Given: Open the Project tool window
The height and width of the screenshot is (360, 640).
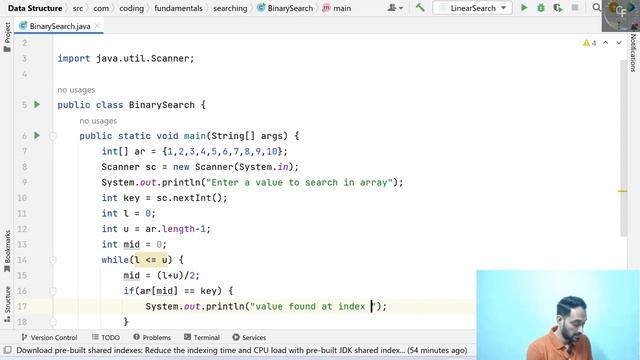Looking at the screenshot, I should [x=7, y=37].
